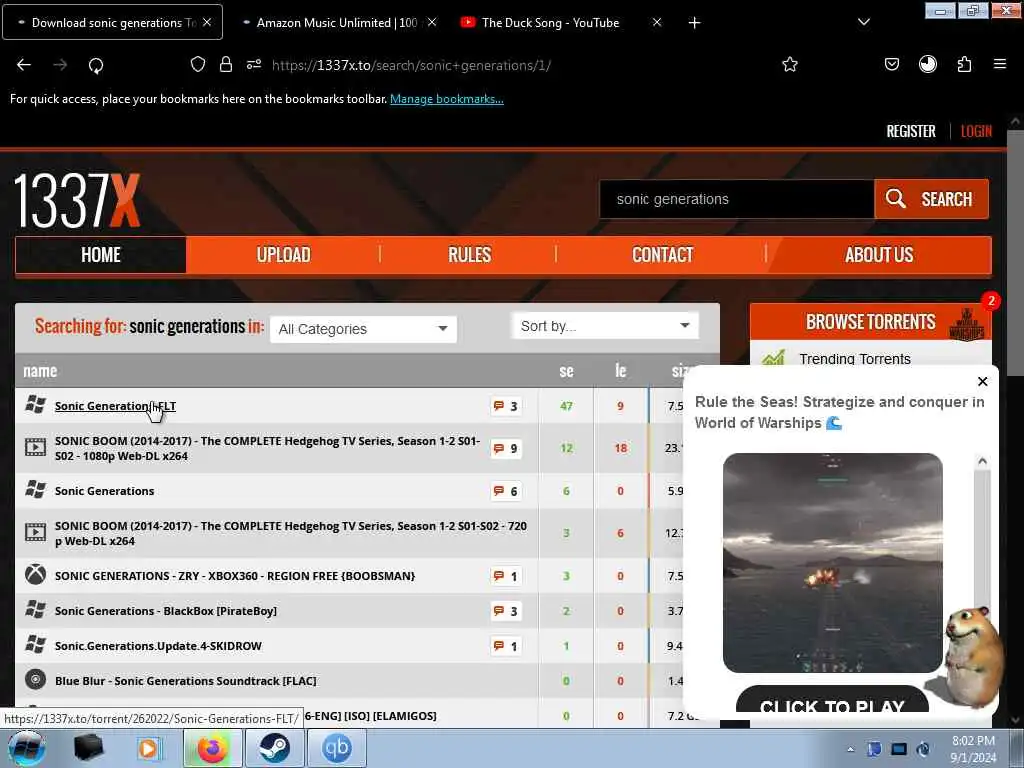Open a new tab with the plus icon

tap(694, 23)
